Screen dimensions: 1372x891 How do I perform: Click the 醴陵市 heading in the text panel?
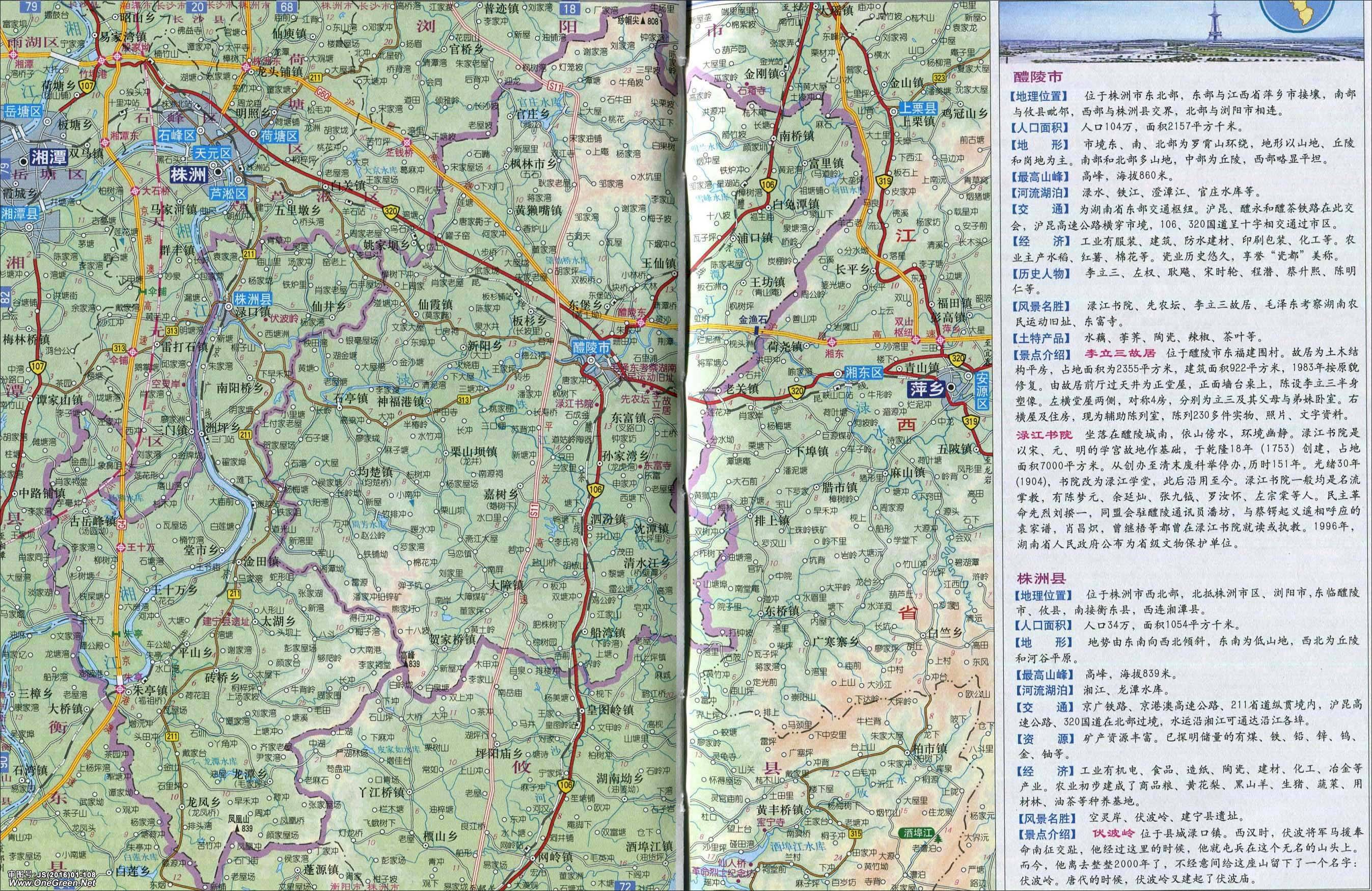[x=1037, y=76]
